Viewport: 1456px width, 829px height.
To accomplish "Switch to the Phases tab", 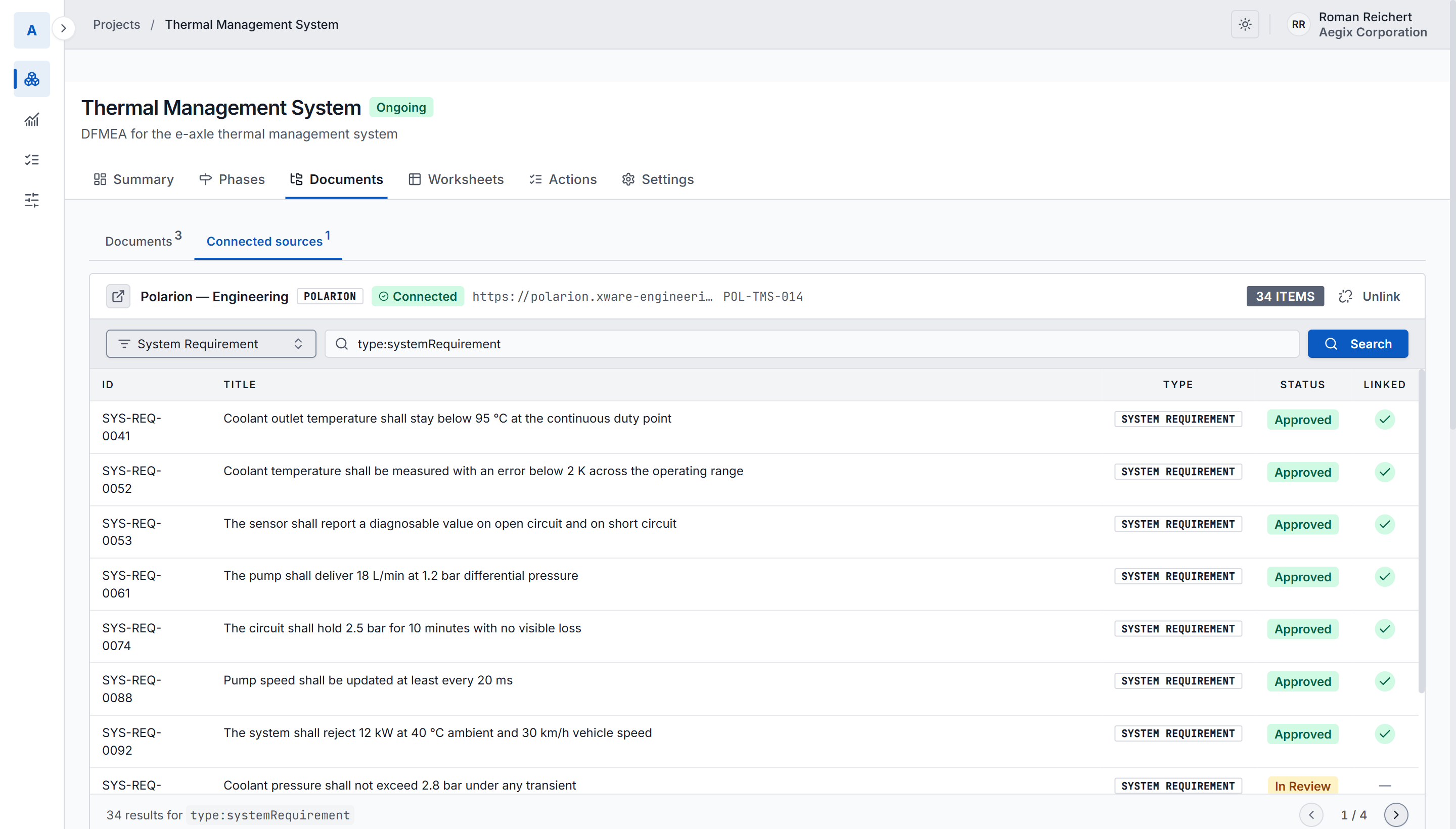I will tap(232, 179).
